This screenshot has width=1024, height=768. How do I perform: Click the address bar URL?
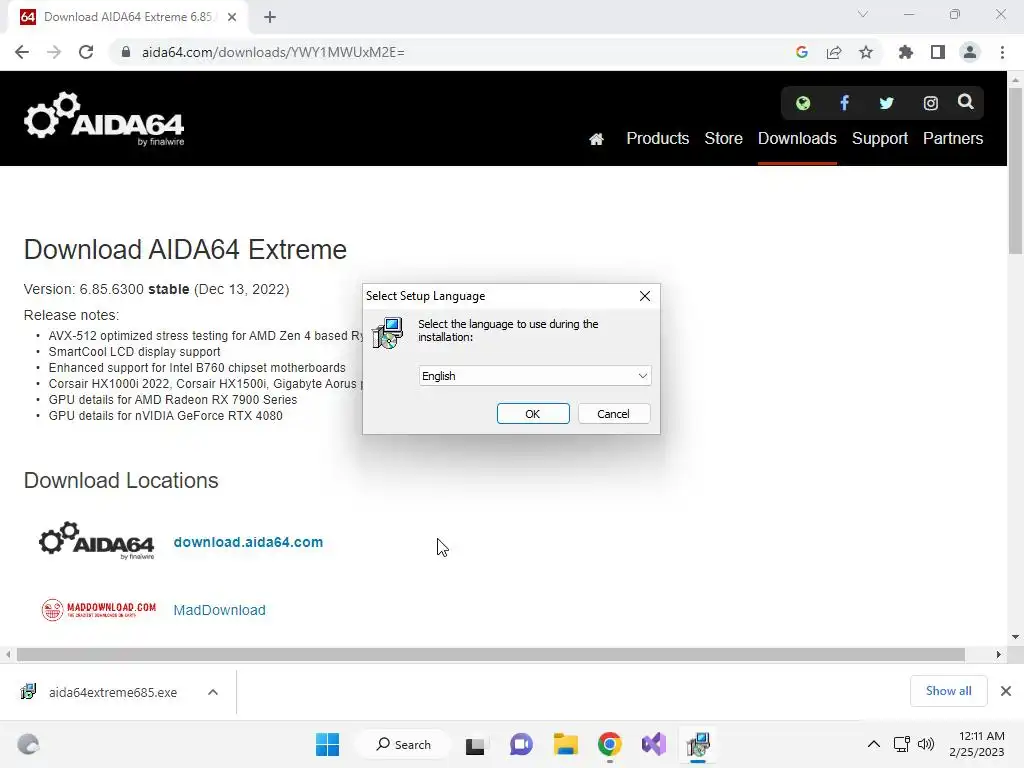[273, 52]
